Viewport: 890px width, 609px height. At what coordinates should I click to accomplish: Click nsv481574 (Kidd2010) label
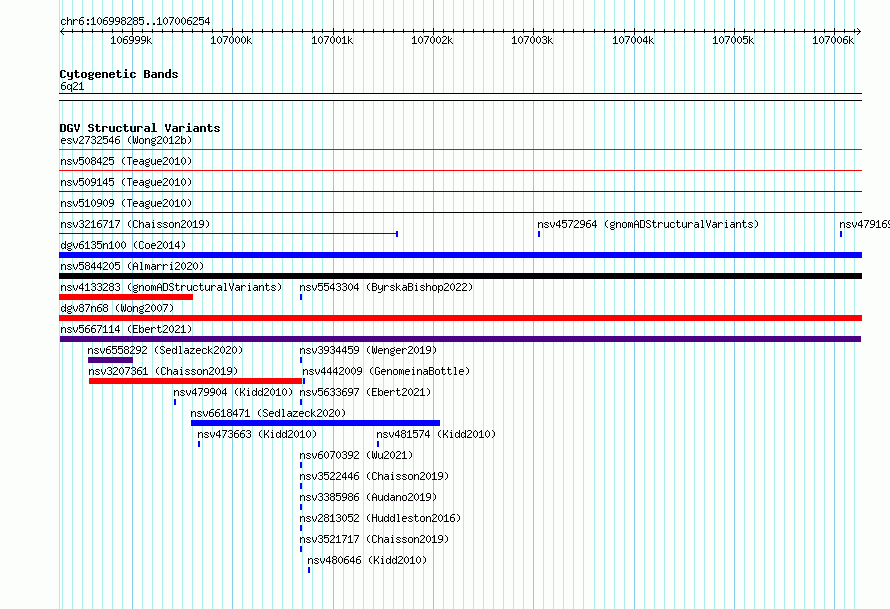coord(436,434)
